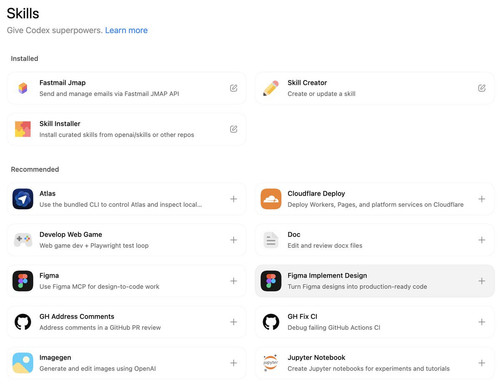Click 'Create Jupyter notebooks for experiments' description
This screenshot has height=387, width=500.
pyautogui.click(x=368, y=369)
